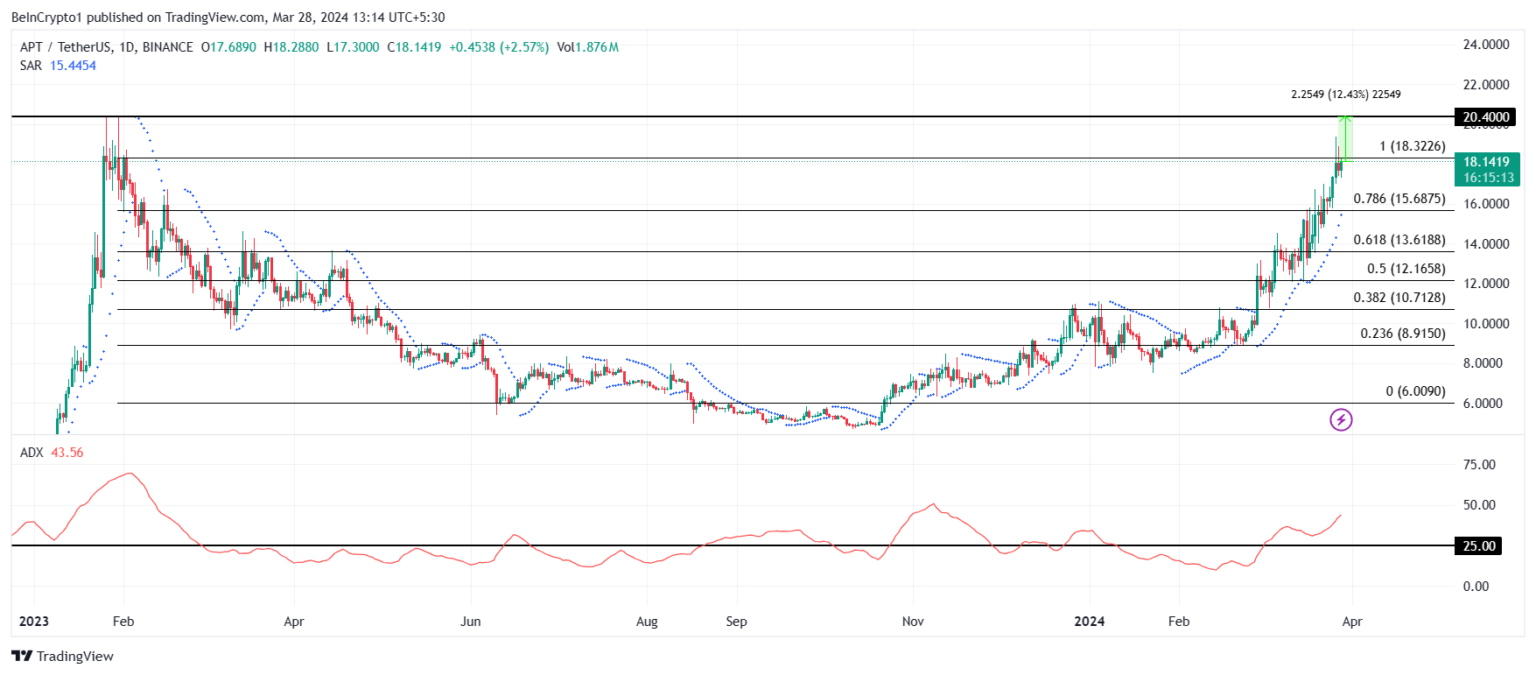
Task: Select the 0.382 (10.7128) Fibonacci label
Action: click(1399, 298)
